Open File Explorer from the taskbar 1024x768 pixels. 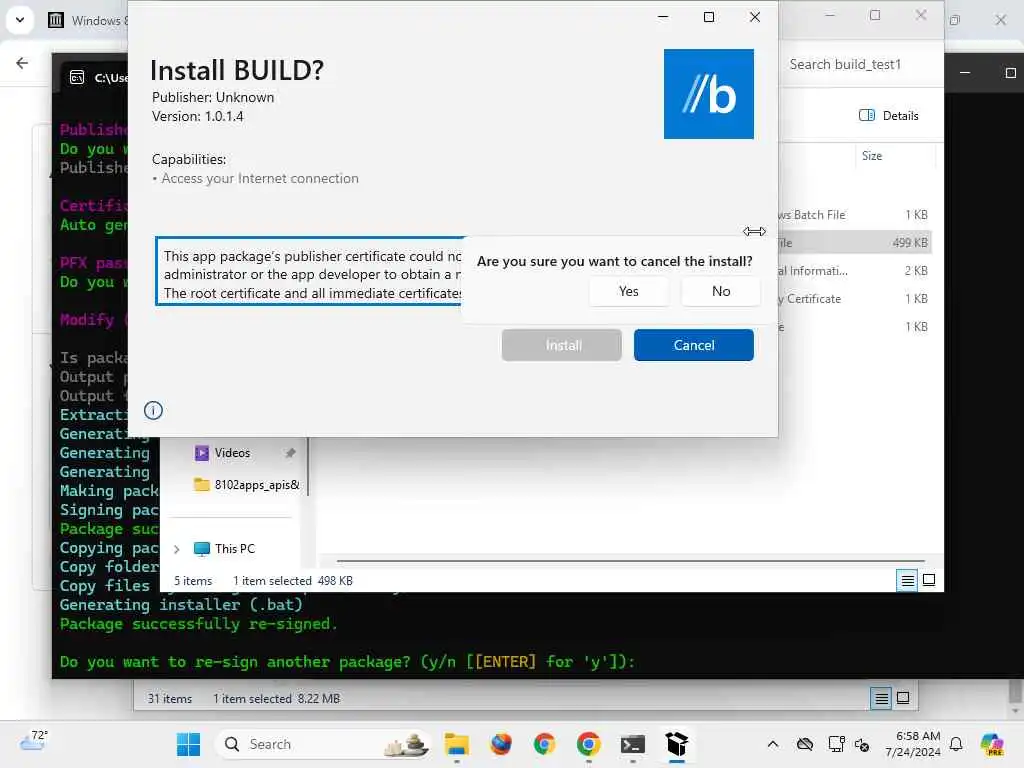coord(456,744)
